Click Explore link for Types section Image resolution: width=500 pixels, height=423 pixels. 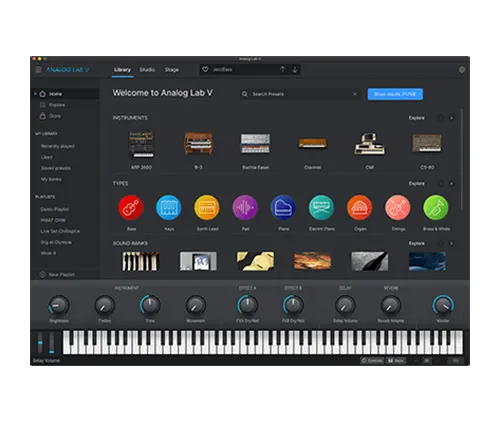(x=417, y=184)
